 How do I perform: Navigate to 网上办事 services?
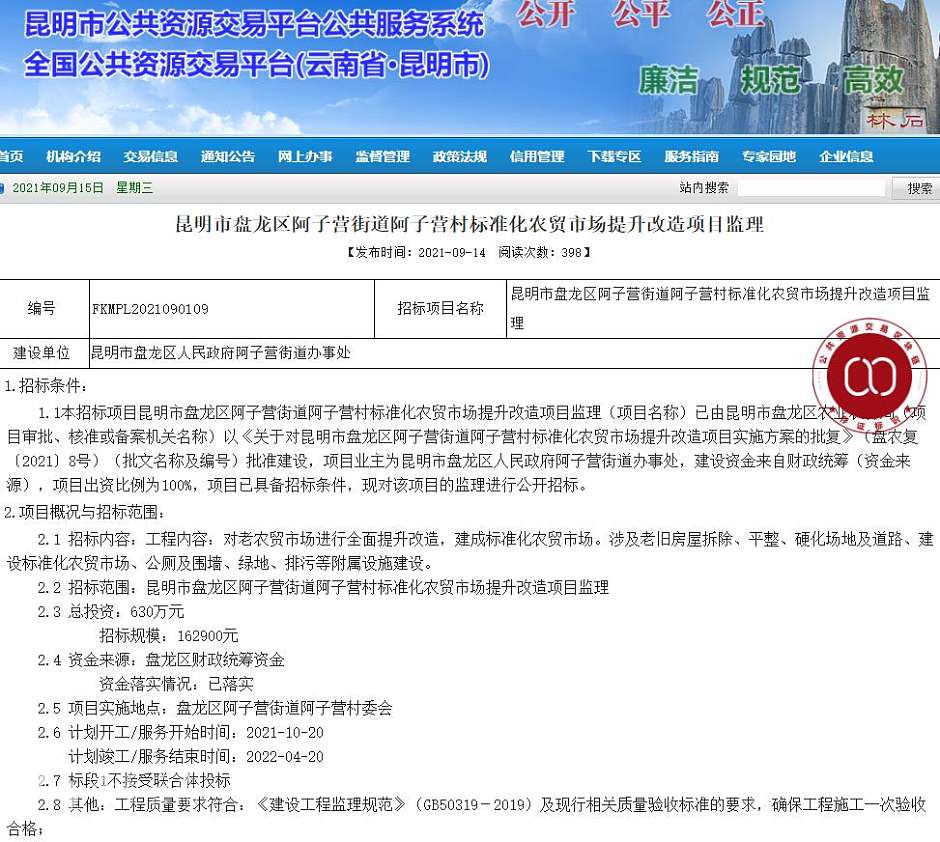[305, 156]
